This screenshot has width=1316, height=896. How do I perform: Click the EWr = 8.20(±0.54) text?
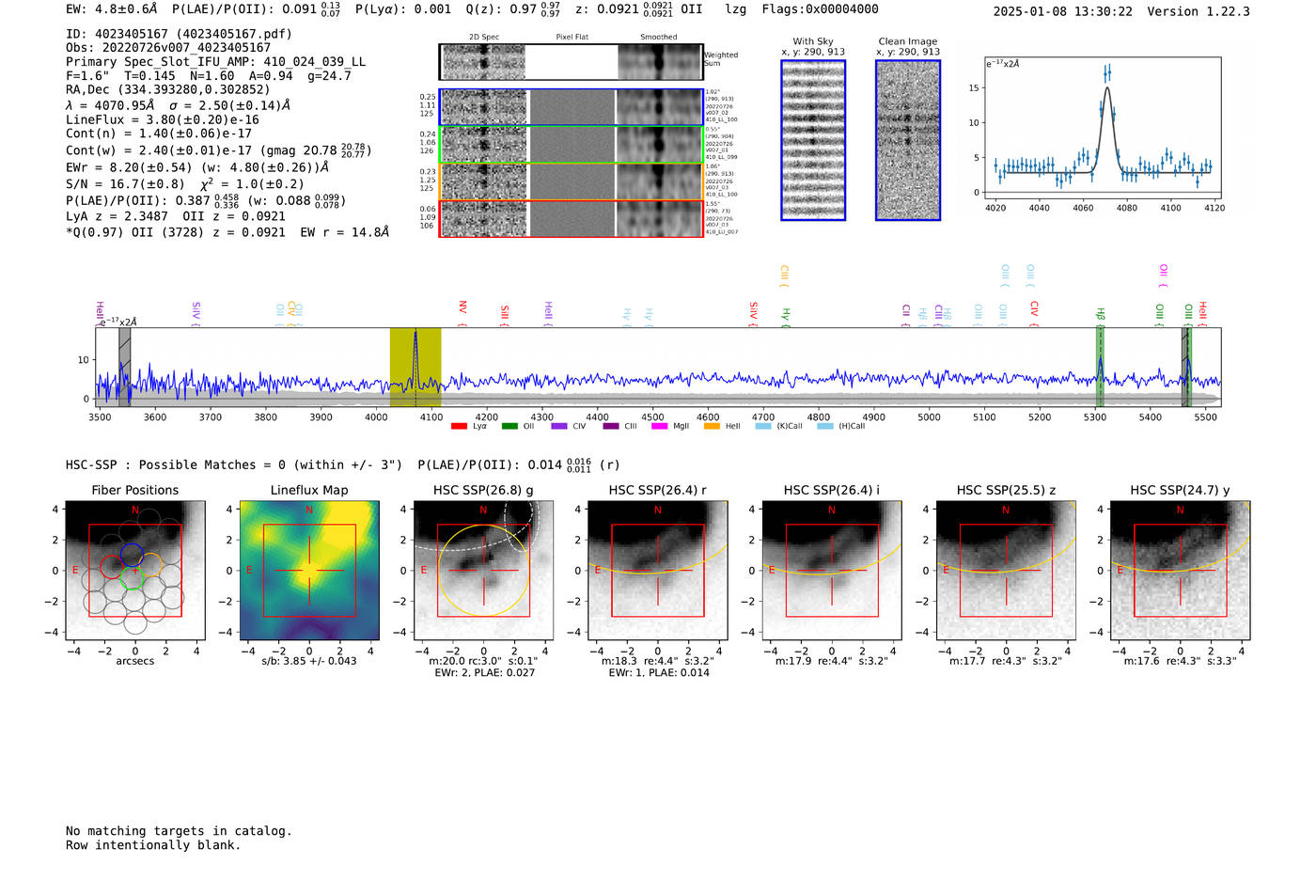(x=127, y=167)
